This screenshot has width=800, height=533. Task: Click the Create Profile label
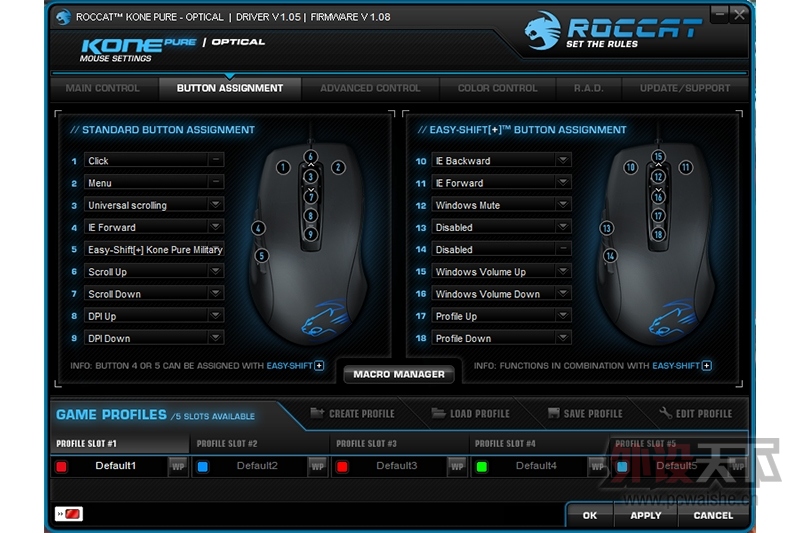[362, 414]
